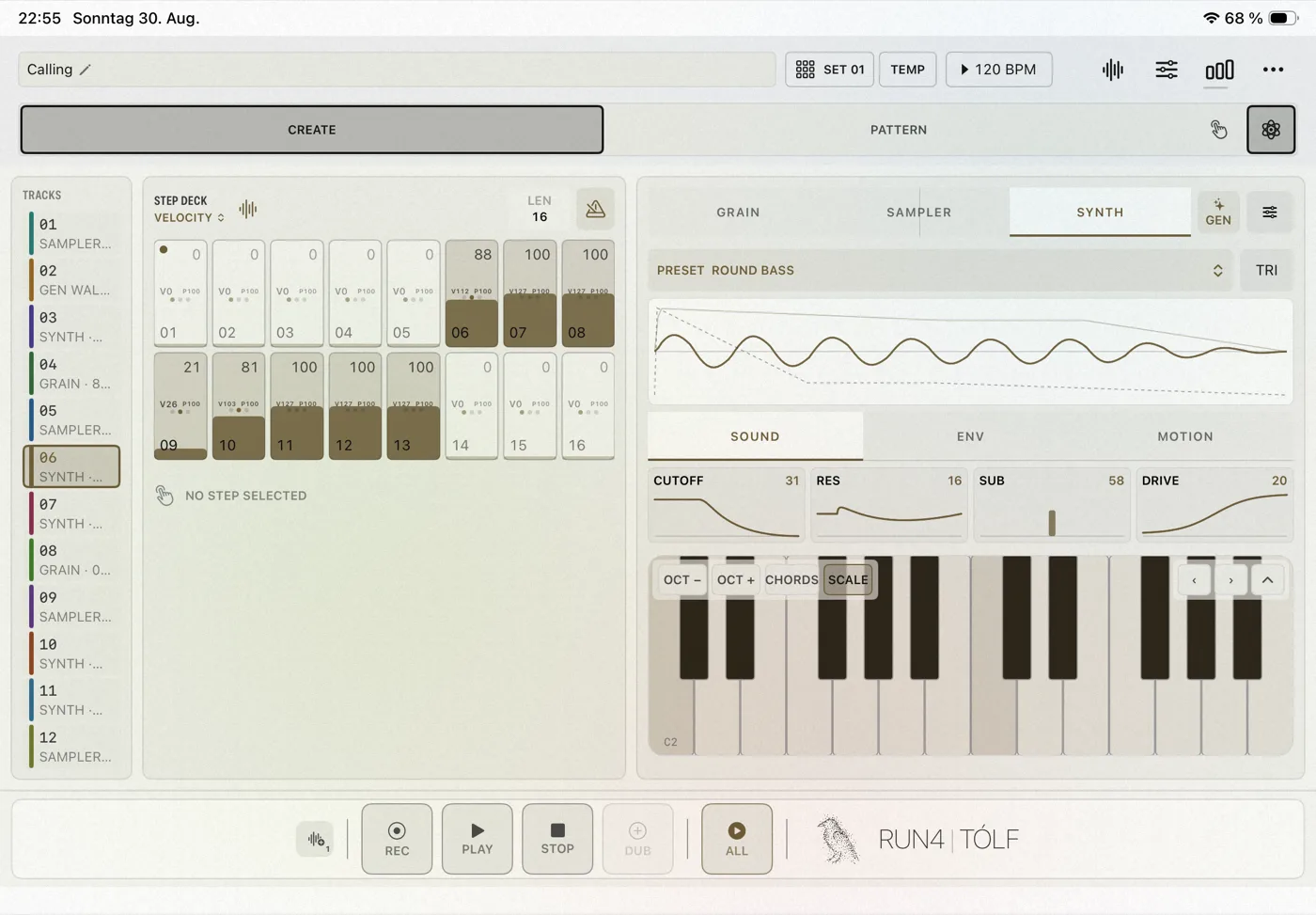Click the step deck waveform icon
Image resolution: width=1316 pixels, height=915 pixels.
(x=248, y=209)
